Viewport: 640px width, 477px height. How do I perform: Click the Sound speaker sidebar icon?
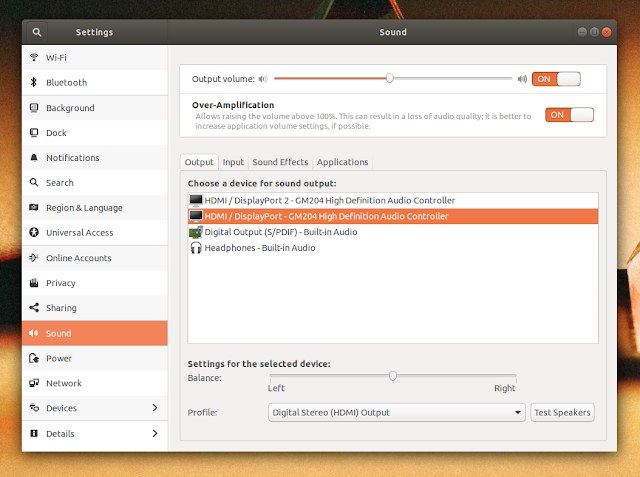pyautogui.click(x=34, y=333)
